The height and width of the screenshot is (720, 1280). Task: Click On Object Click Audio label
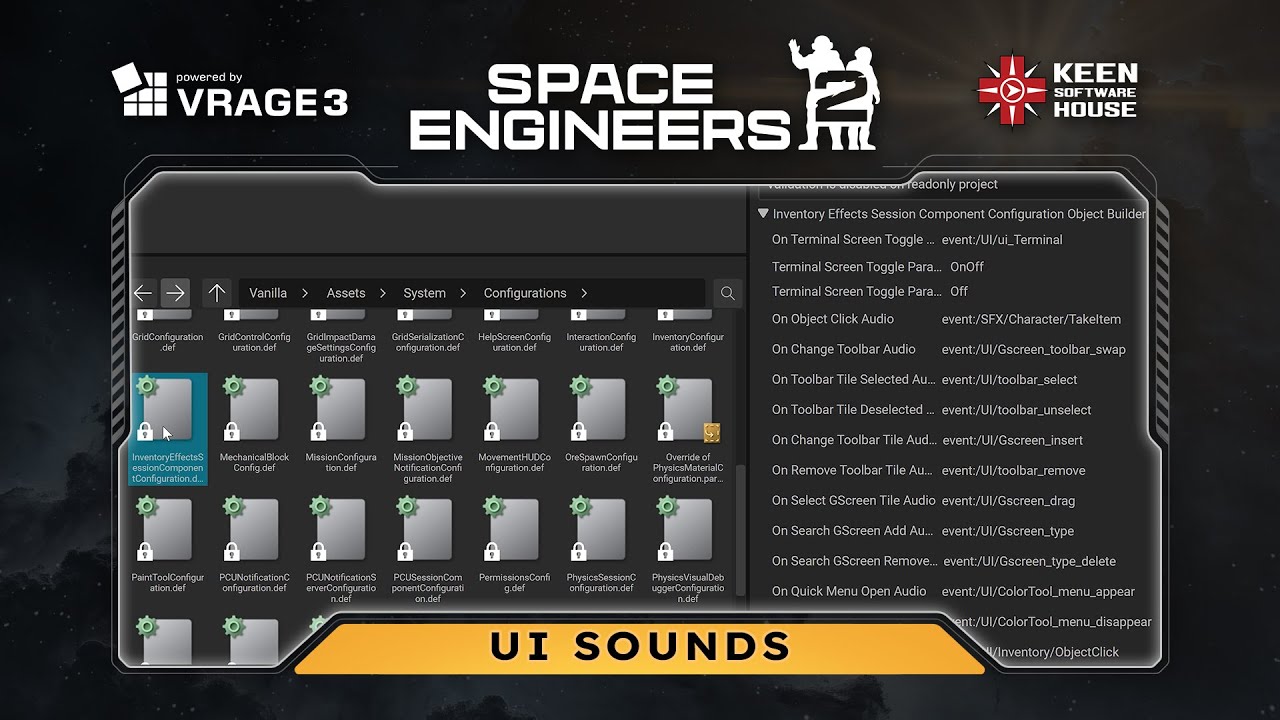point(833,319)
